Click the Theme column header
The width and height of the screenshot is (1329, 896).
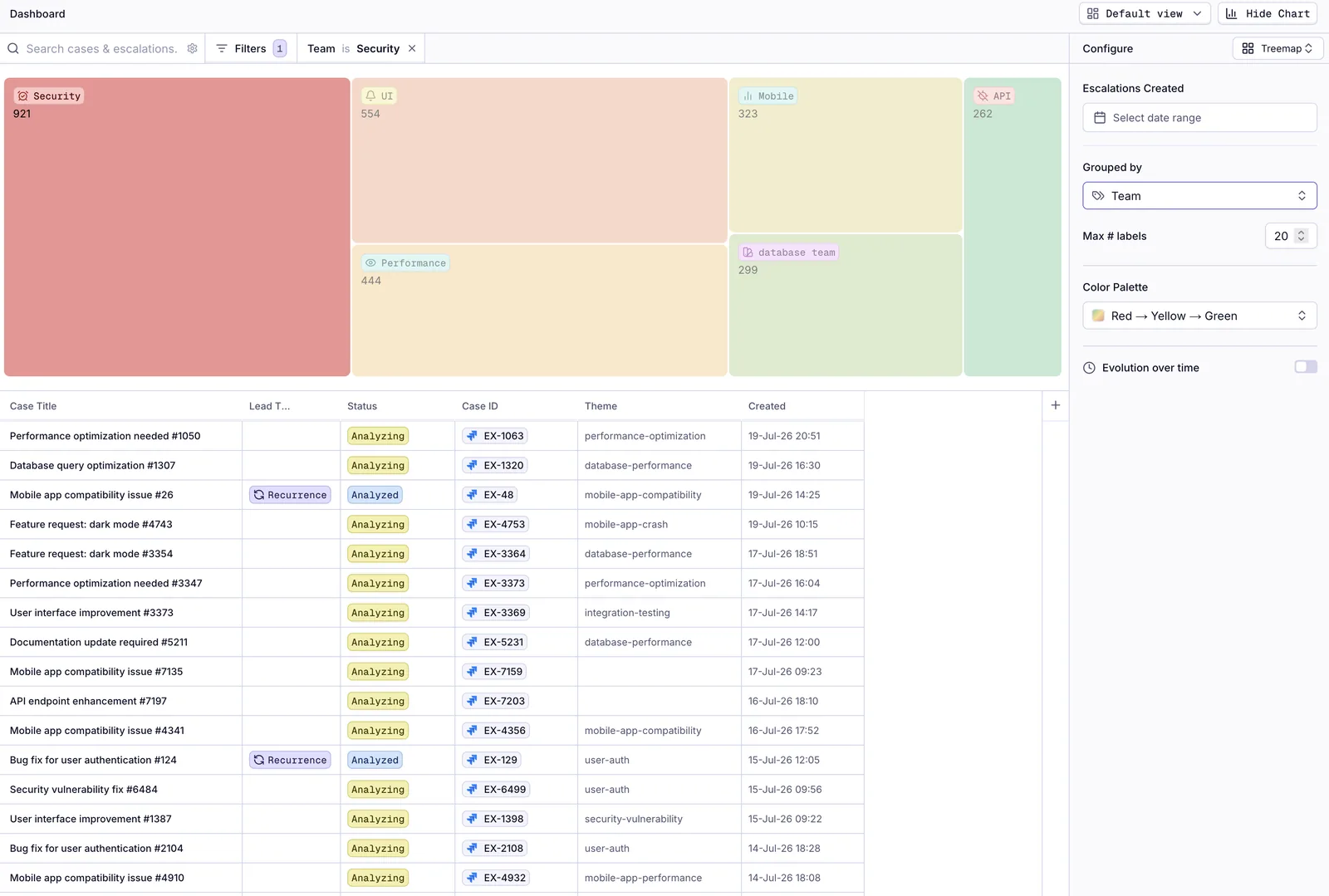(x=601, y=406)
